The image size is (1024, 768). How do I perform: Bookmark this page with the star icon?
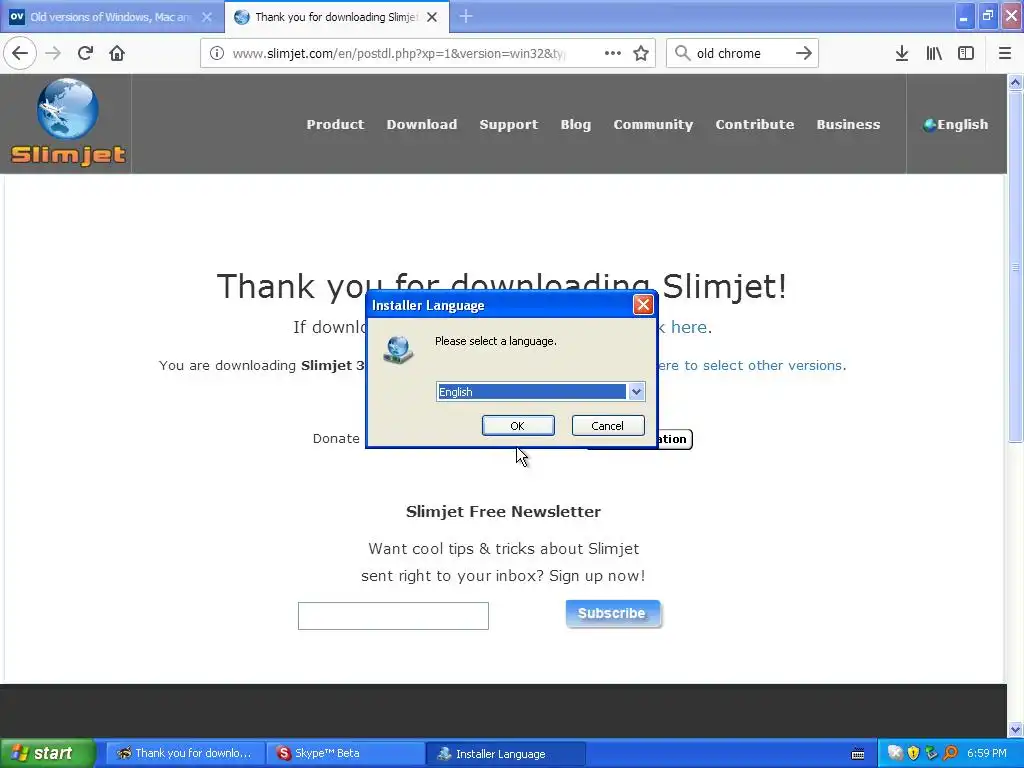click(641, 53)
